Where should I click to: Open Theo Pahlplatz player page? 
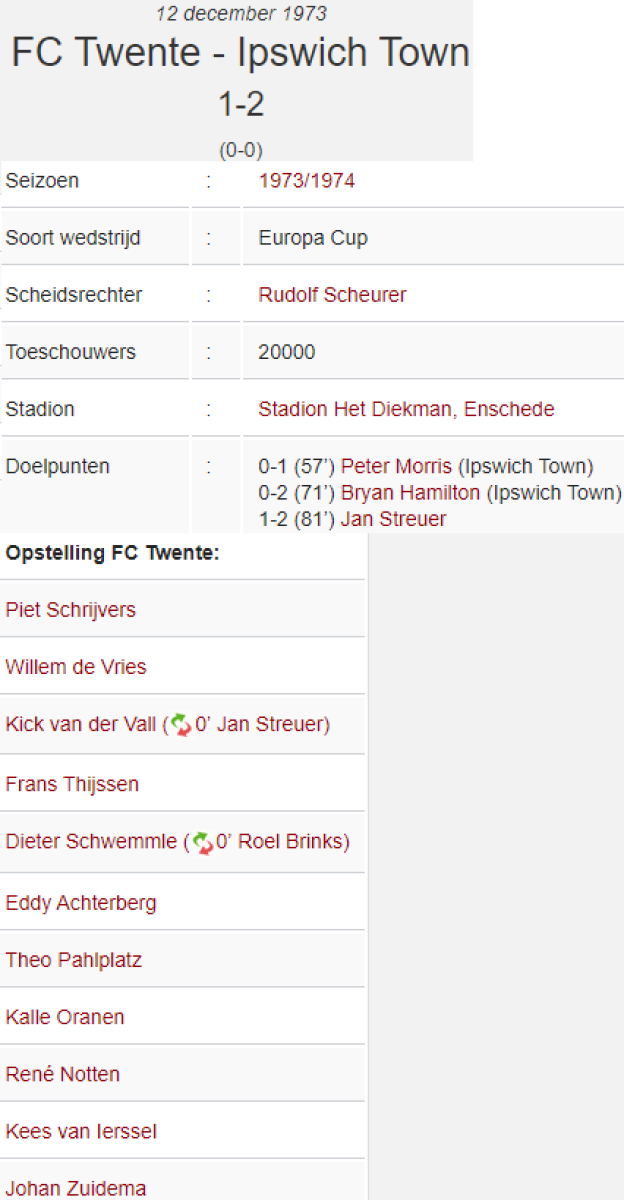tap(74, 960)
